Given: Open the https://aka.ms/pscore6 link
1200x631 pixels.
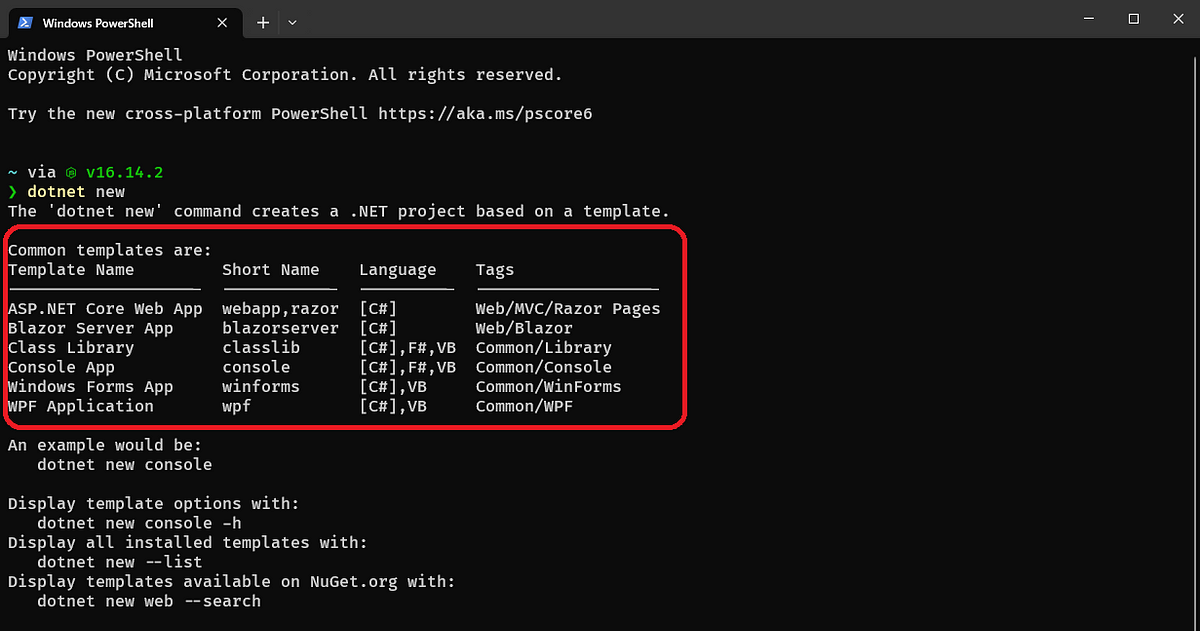Looking at the screenshot, I should [x=485, y=114].
